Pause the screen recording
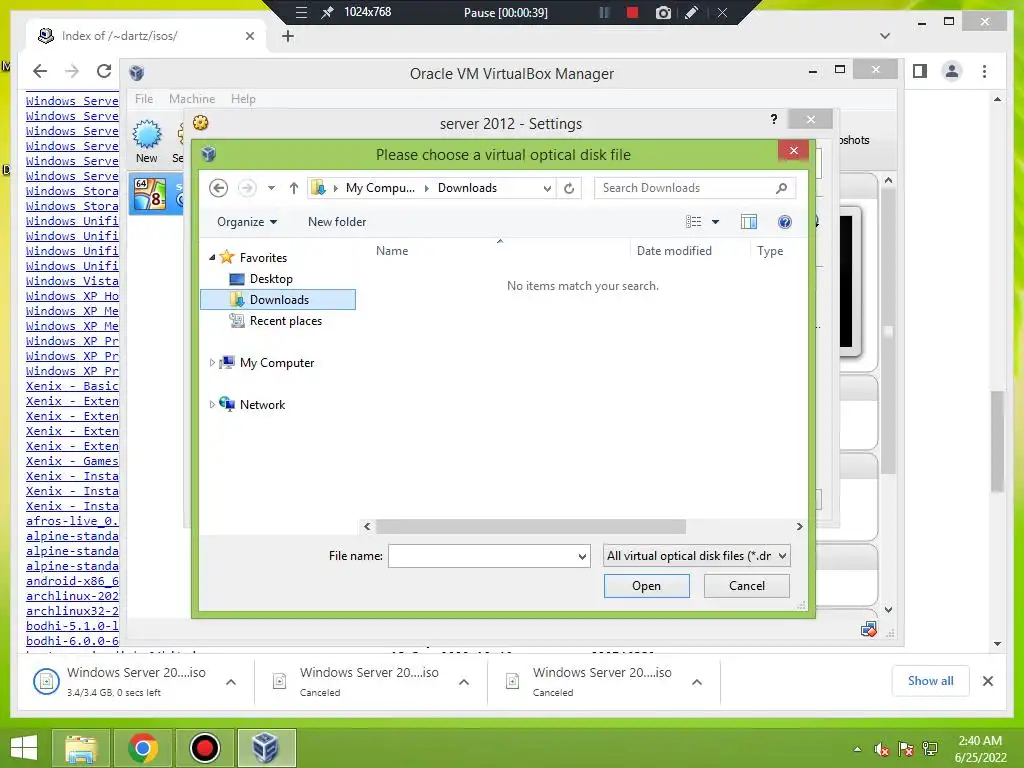Screen dimensions: 1024x768 click(604, 12)
